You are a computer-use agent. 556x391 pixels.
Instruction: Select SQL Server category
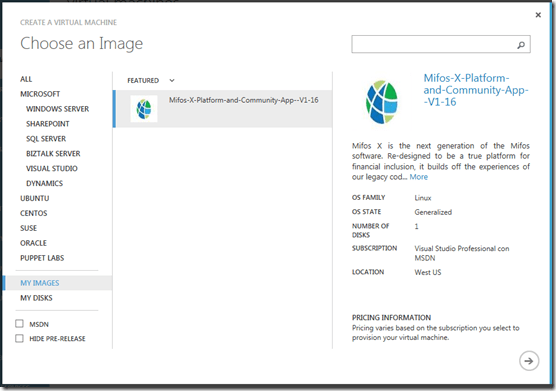click(46, 139)
